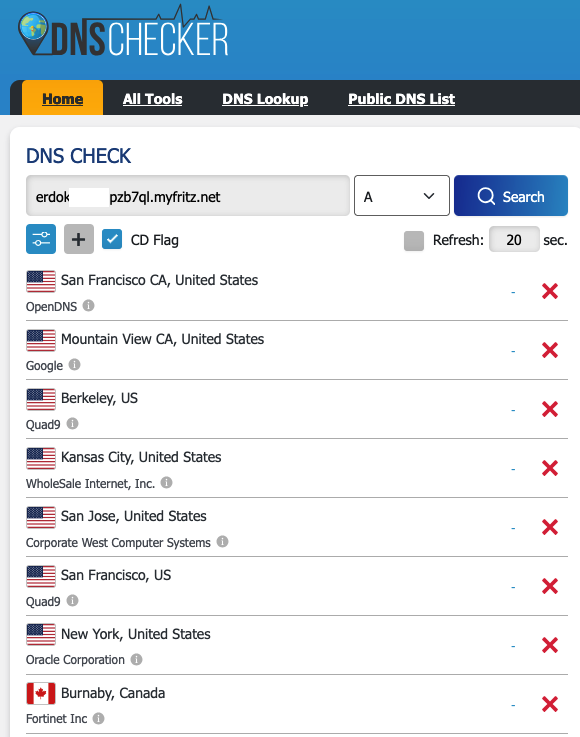The height and width of the screenshot is (737, 580).
Task: Click the plus icon to add server
Action: coord(78,239)
